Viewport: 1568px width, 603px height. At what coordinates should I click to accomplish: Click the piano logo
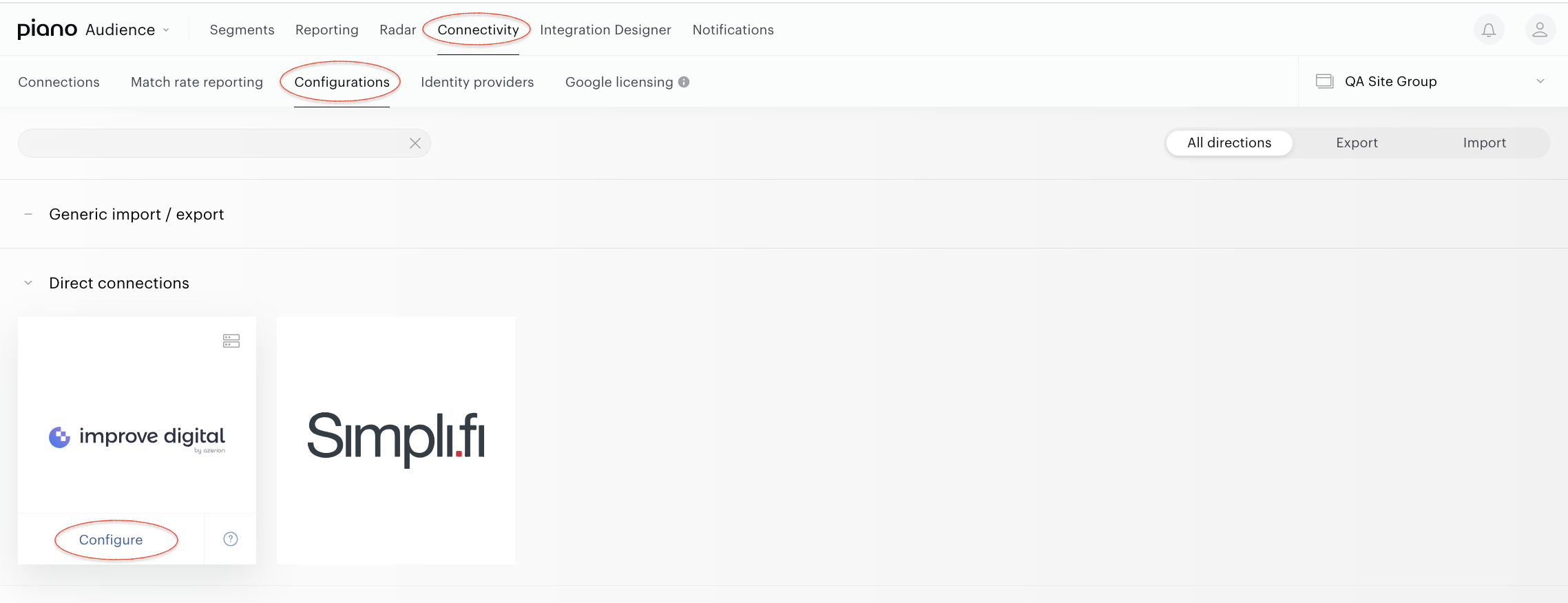[x=47, y=29]
